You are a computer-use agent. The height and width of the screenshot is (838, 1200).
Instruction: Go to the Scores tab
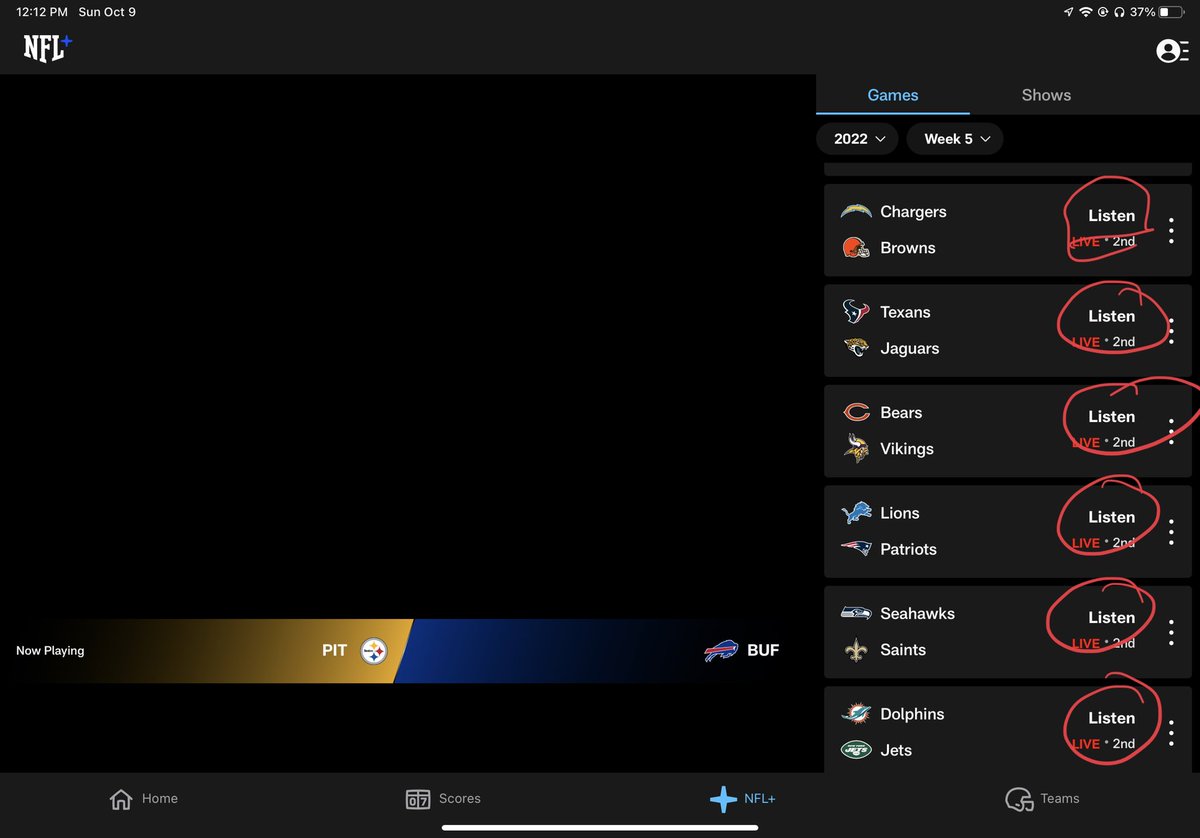[443, 799]
